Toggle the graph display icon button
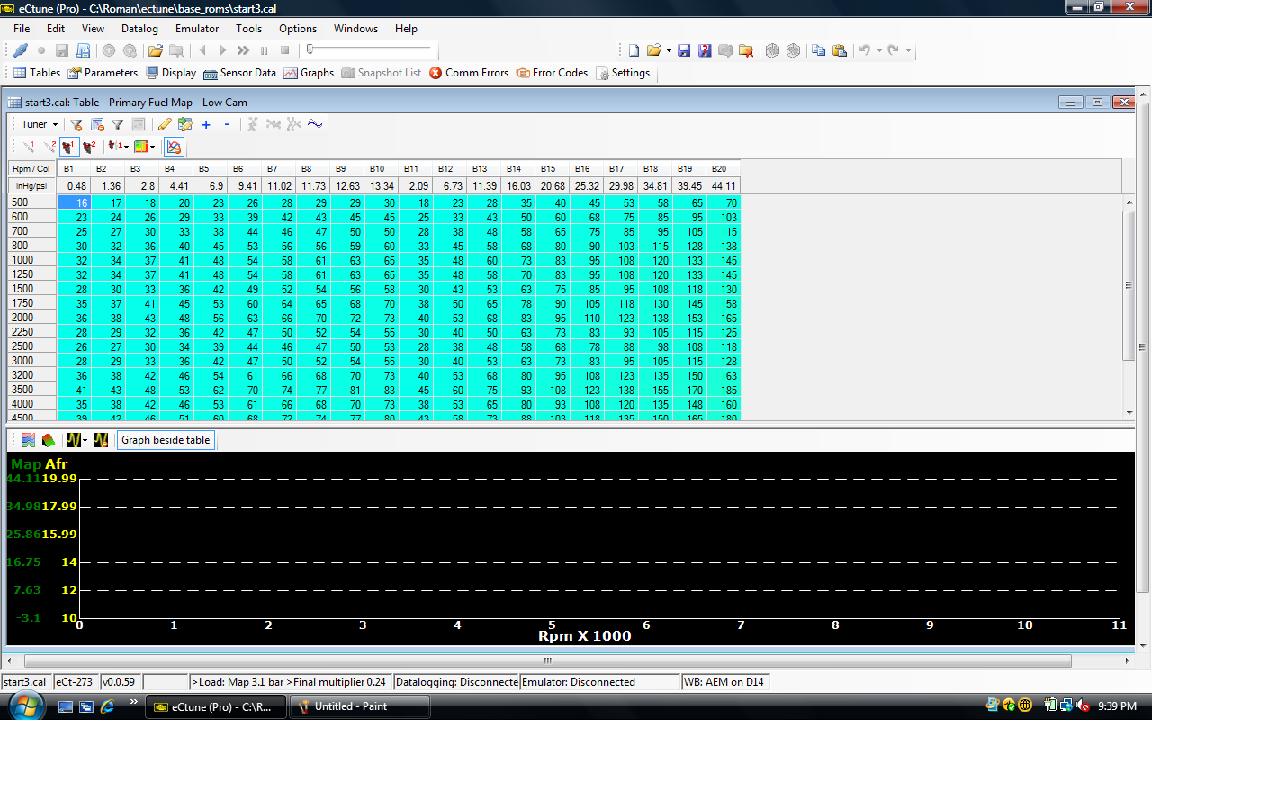The image size is (1280, 800). coord(173,146)
